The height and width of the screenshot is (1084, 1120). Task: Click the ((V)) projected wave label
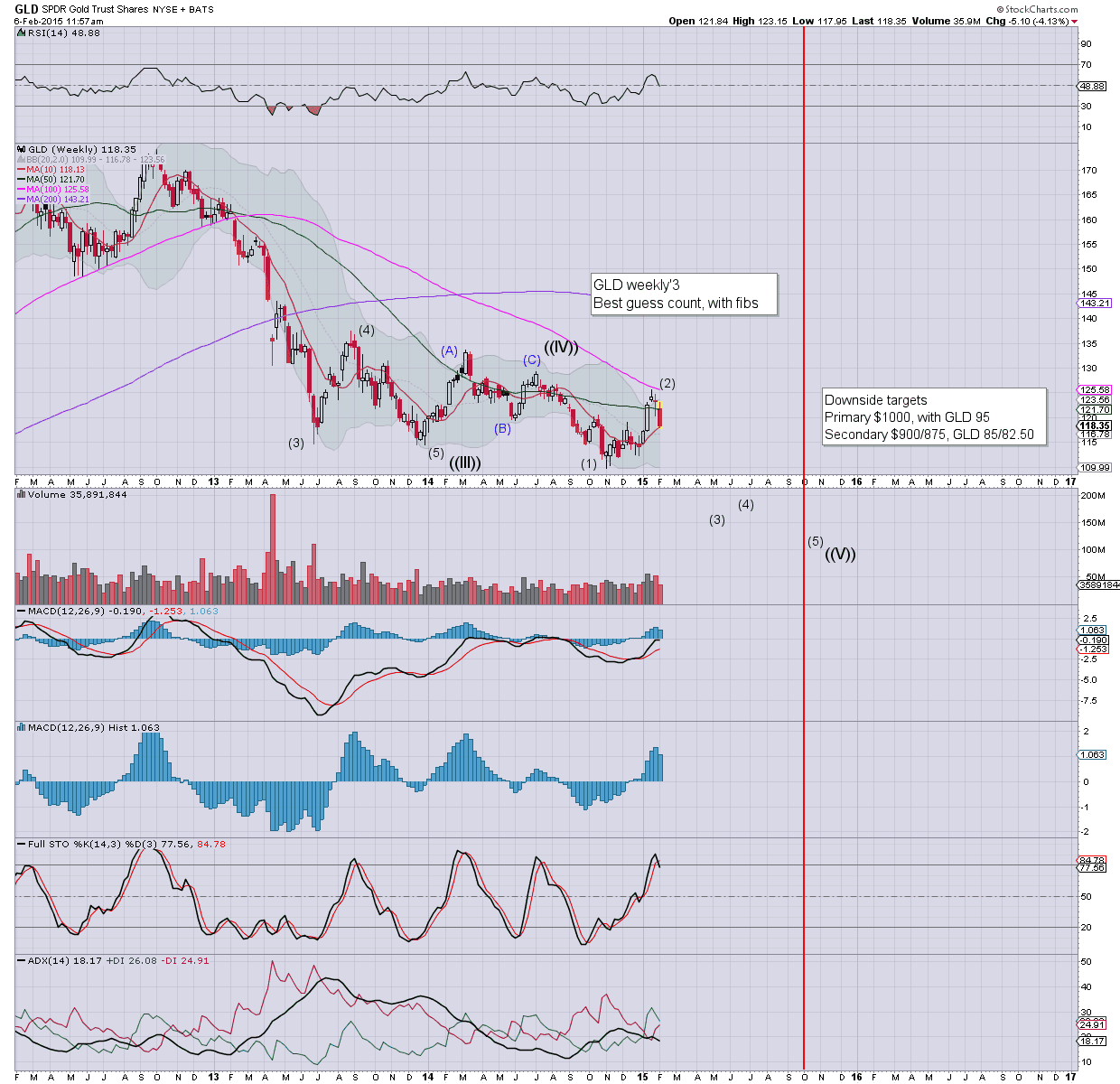pos(841,554)
